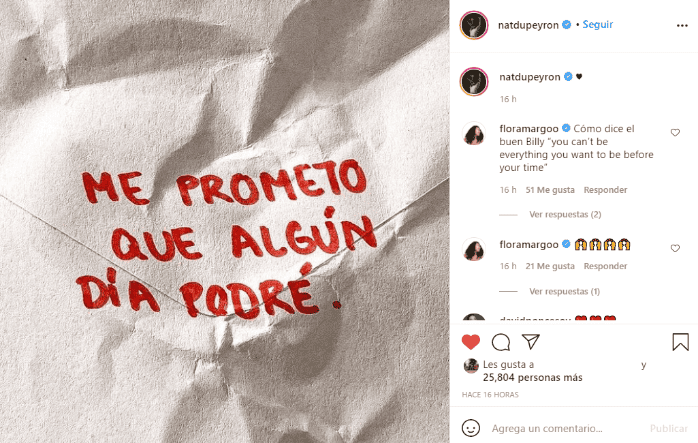Open the emoji picker smiley icon
The width and height of the screenshot is (698, 443).
tap(471, 428)
